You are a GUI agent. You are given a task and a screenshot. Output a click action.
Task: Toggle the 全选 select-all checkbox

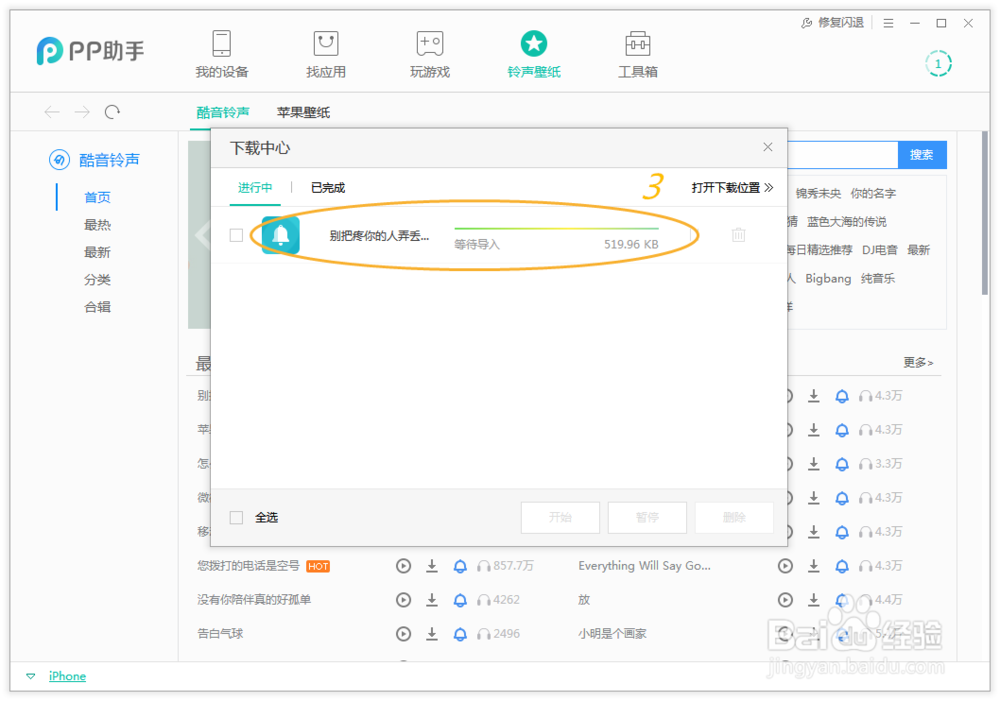[237, 517]
